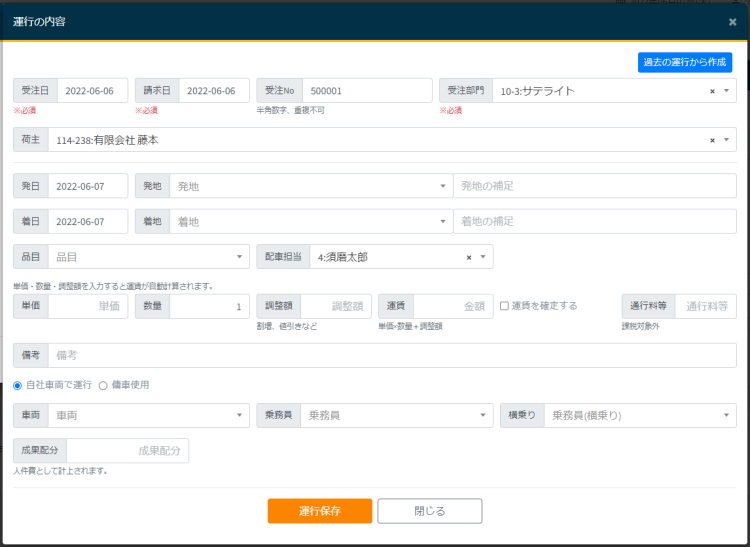The height and width of the screenshot is (547, 750).
Task: Click the 過去の運行から作成 button
Action: [685, 62]
